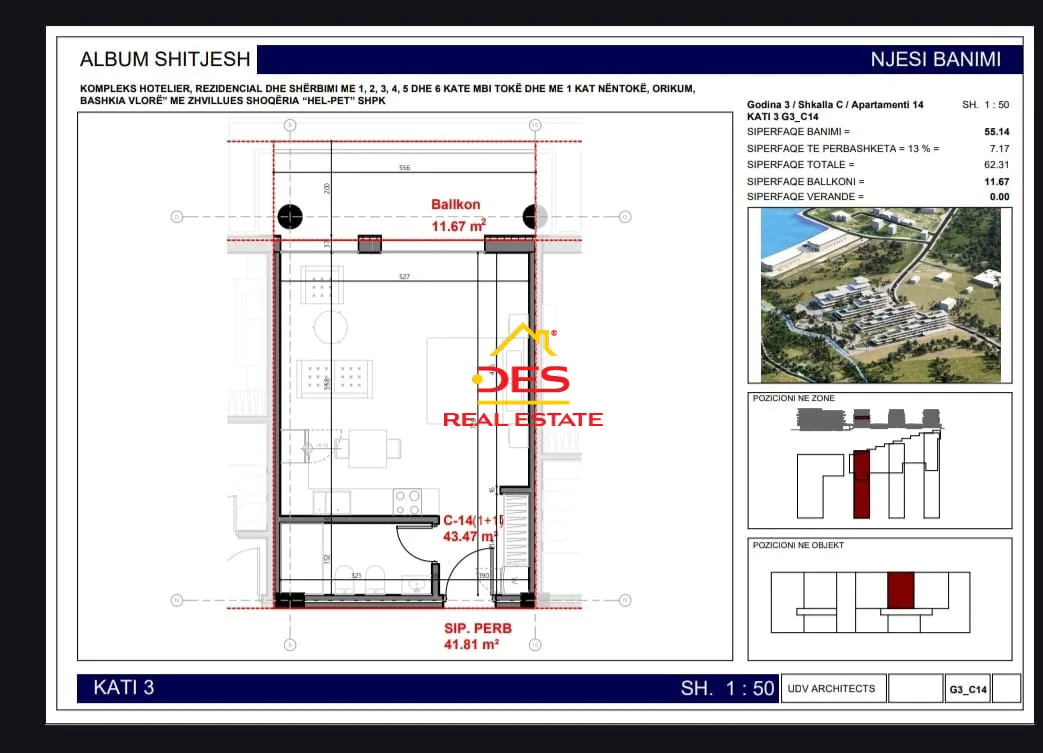Screen dimensions: 1043x753
Task: Click the "SIPERFAQE BANIMI =" label
Action: point(798,132)
